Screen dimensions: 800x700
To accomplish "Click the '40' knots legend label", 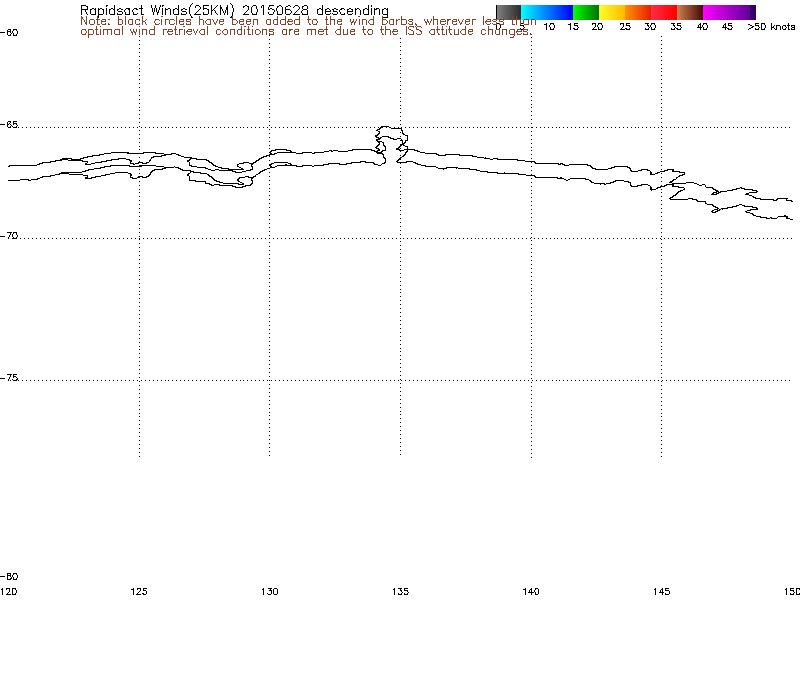I will pos(702,27).
